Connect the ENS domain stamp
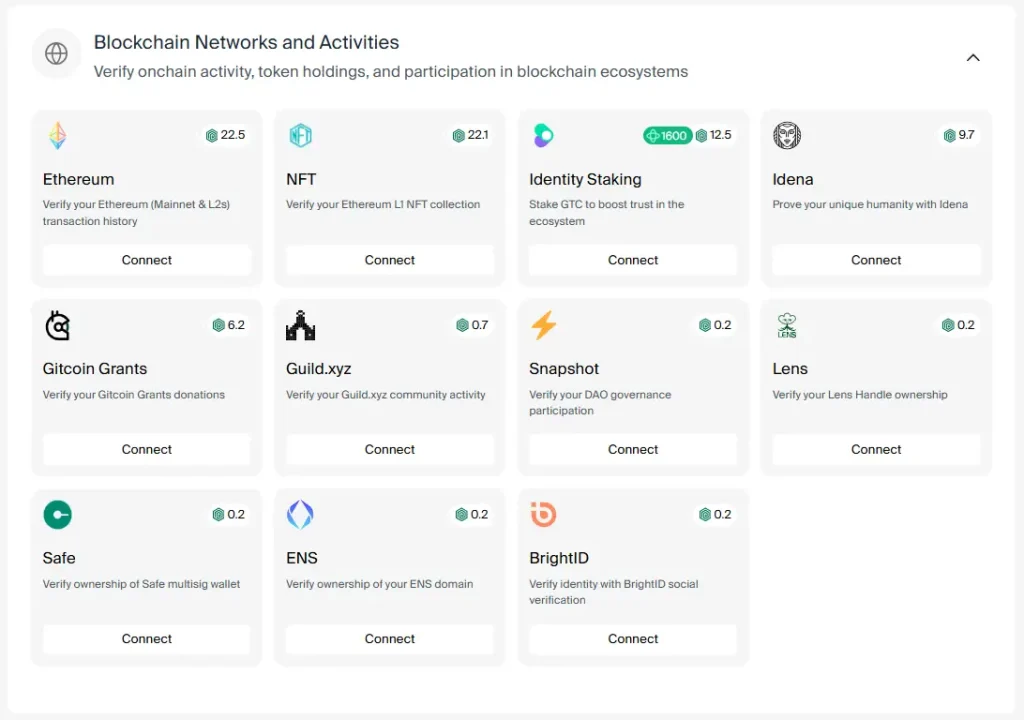Image resolution: width=1024 pixels, height=720 pixels. click(x=390, y=639)
